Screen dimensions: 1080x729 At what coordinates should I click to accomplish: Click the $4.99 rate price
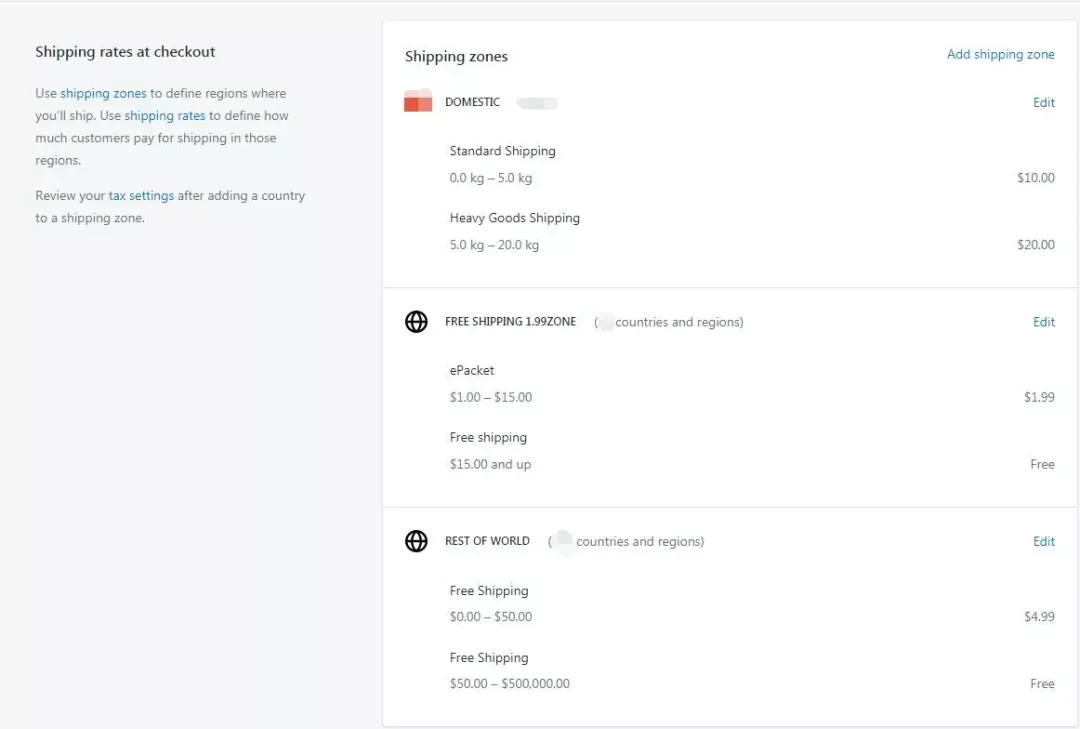[x=1038, y=617]
